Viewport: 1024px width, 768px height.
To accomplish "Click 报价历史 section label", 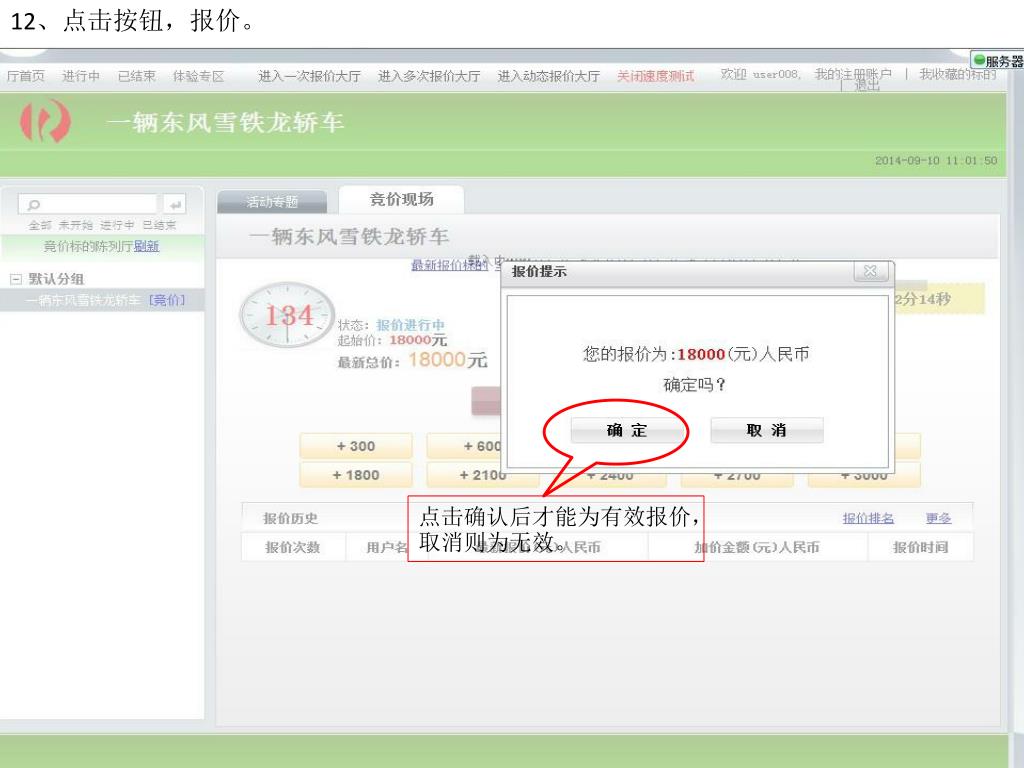I will pos(290,519).
